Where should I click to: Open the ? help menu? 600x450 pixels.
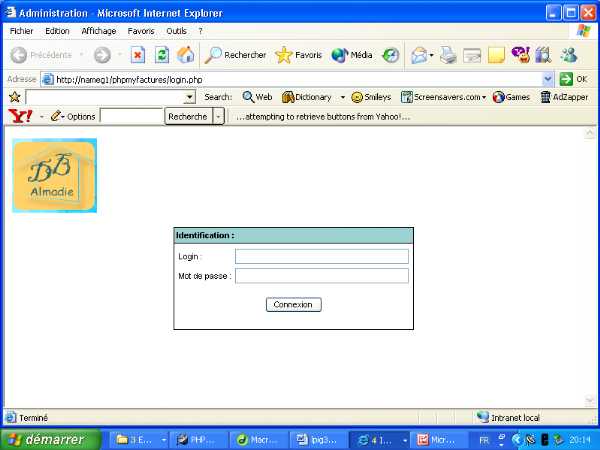[200, 31]
